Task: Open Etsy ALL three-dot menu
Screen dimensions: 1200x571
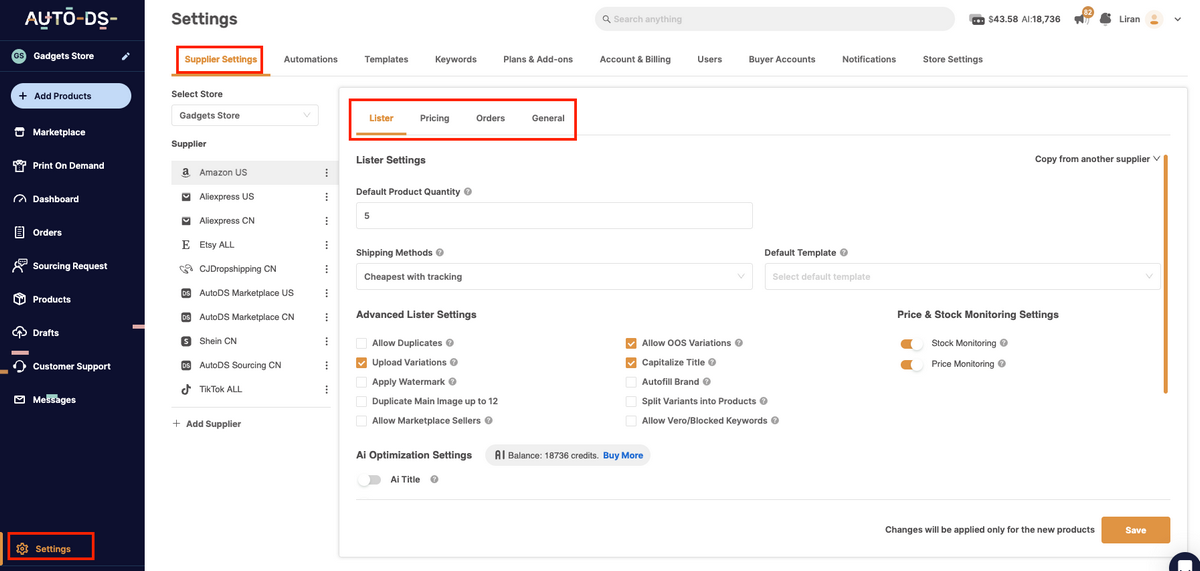Action: [x=326, y=245]
